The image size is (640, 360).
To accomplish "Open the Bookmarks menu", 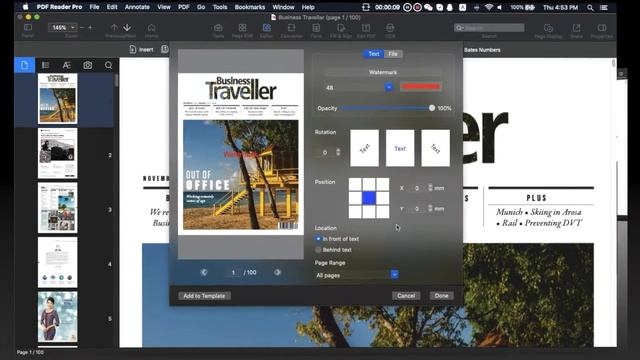I will click(249, 7).
